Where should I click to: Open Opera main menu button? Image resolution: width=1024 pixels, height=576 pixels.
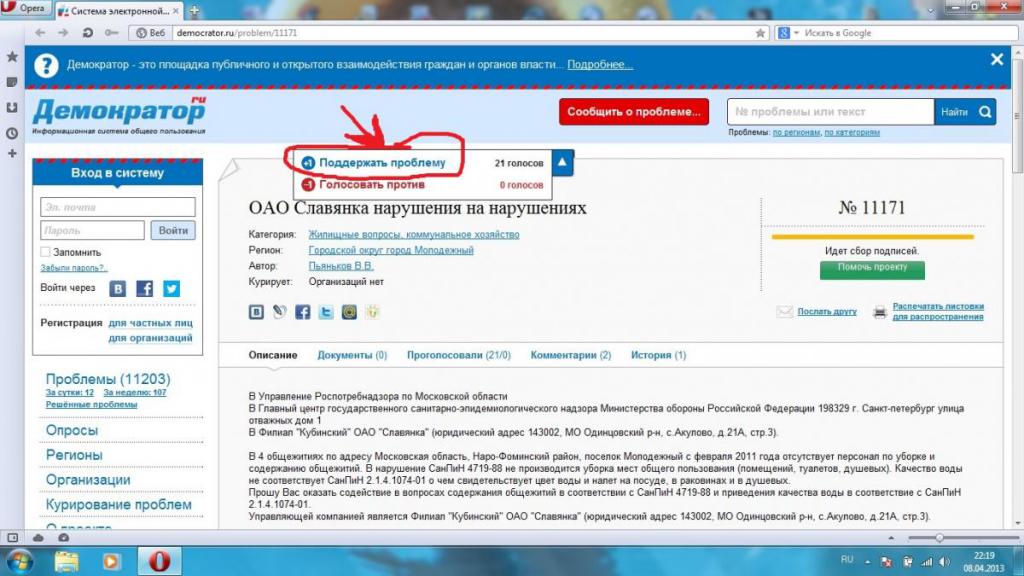(x=26, y=8)
